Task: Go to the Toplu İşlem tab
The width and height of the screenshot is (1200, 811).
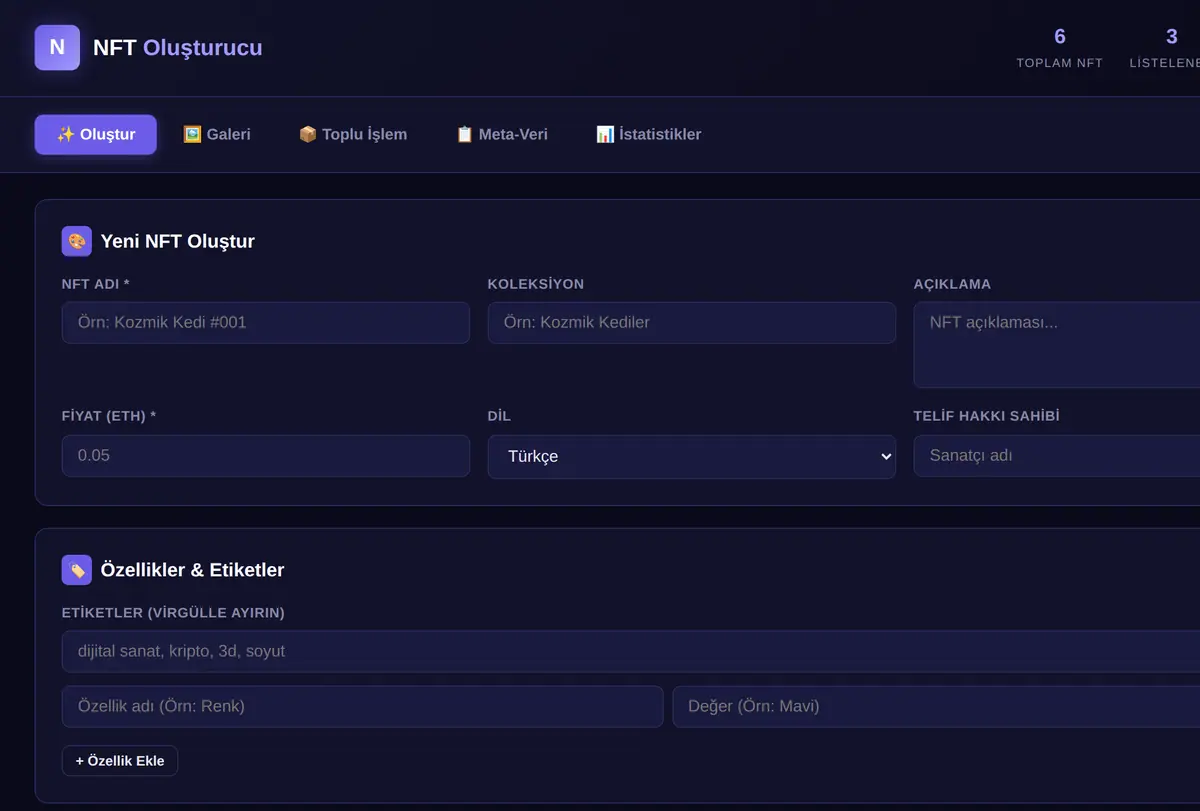Action: (x=353, y=135)
